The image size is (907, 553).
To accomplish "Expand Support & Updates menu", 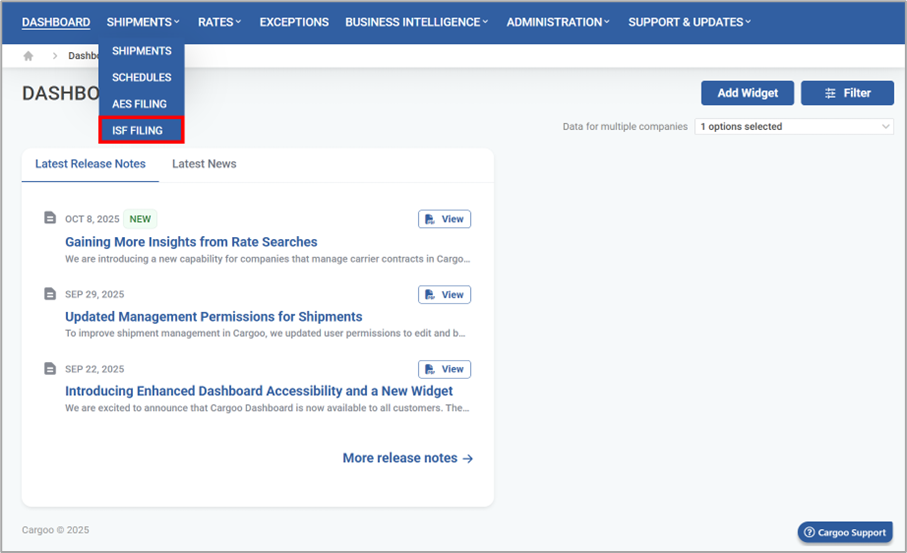I will (x=690, y=22).
